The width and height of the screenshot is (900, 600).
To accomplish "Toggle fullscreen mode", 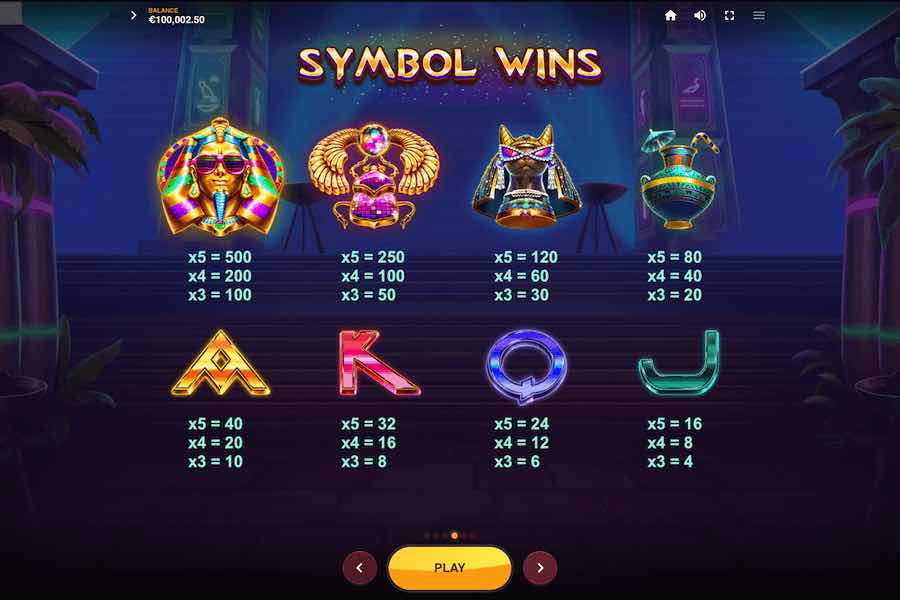I will (730, 16).
